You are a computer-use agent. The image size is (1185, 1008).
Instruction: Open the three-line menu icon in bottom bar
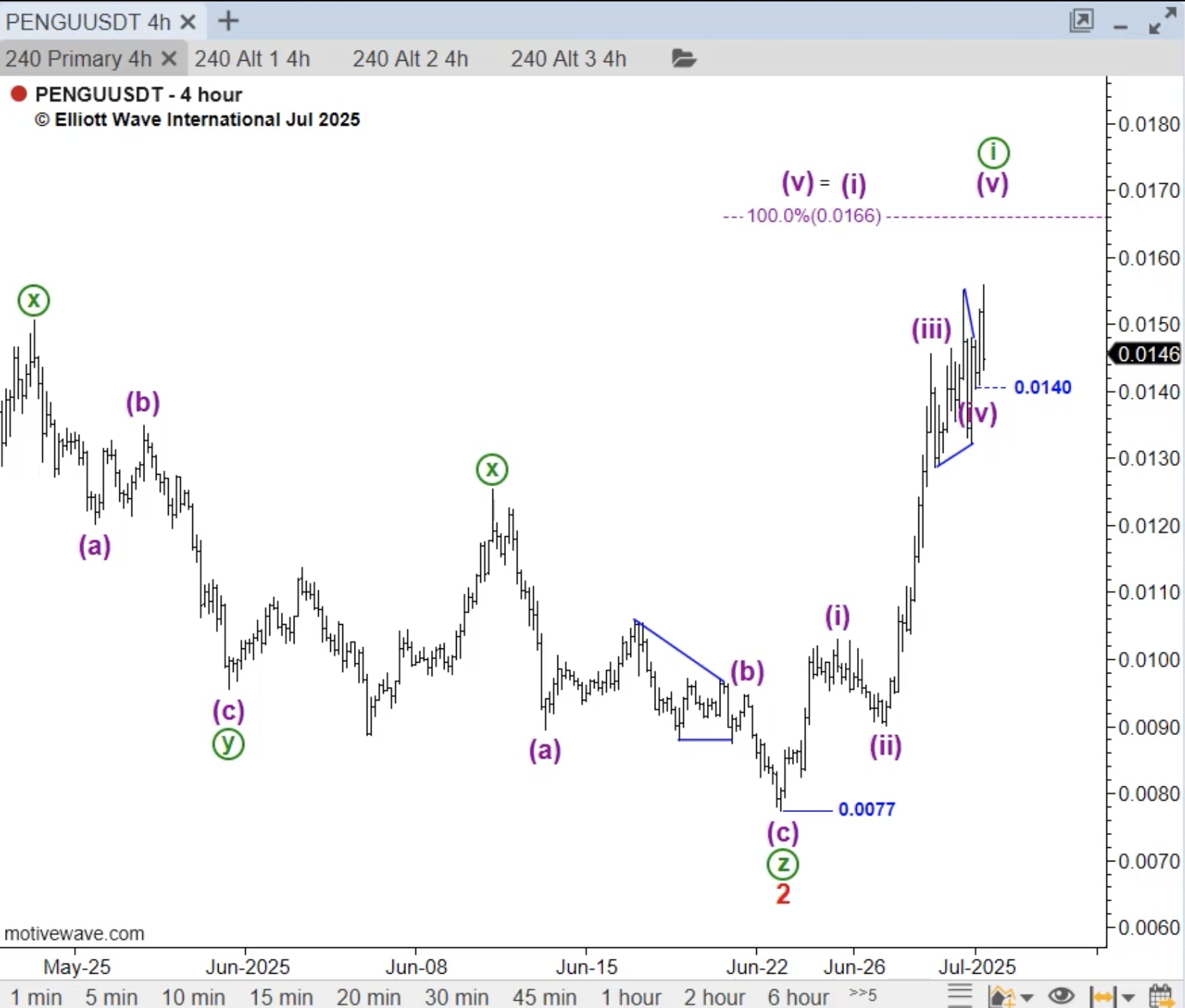coord(960,995)
